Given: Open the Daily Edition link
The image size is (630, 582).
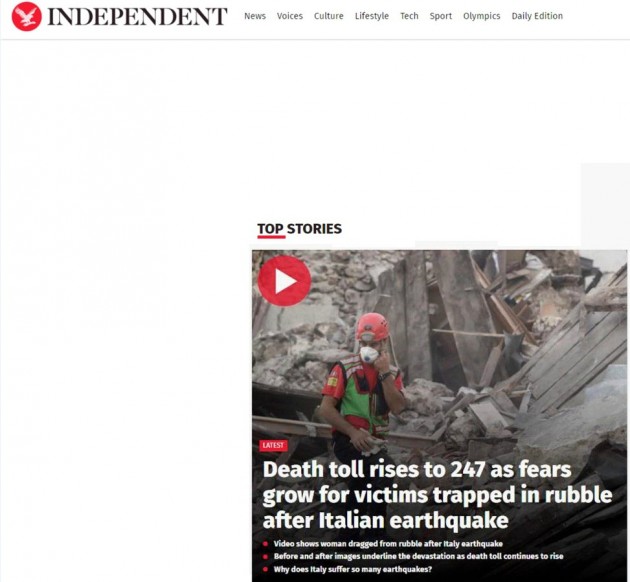Looking at the screenshot, I should point(537,16).
